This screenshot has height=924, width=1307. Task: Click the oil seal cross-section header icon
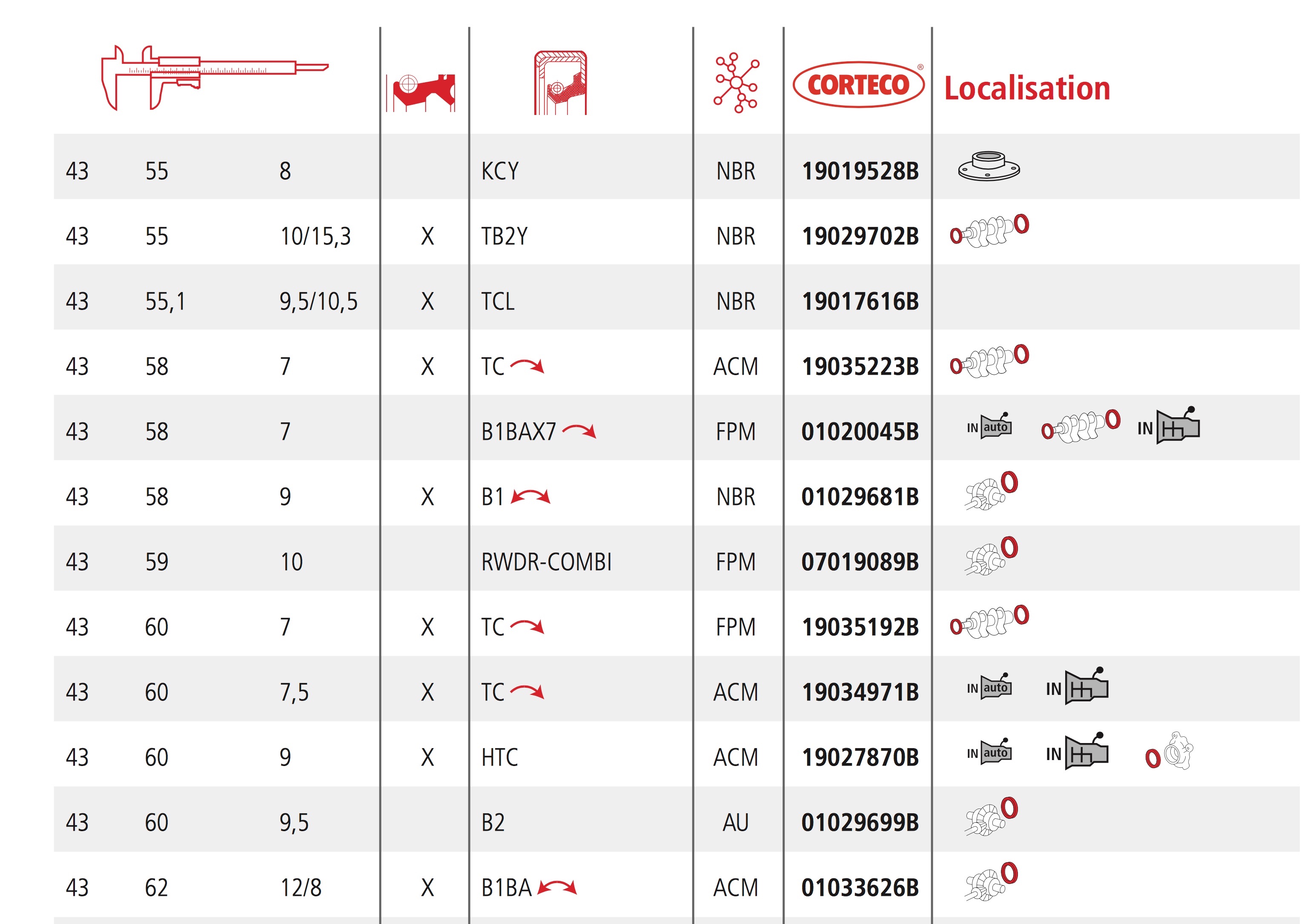pyautogui.click(x=560, y=83)
